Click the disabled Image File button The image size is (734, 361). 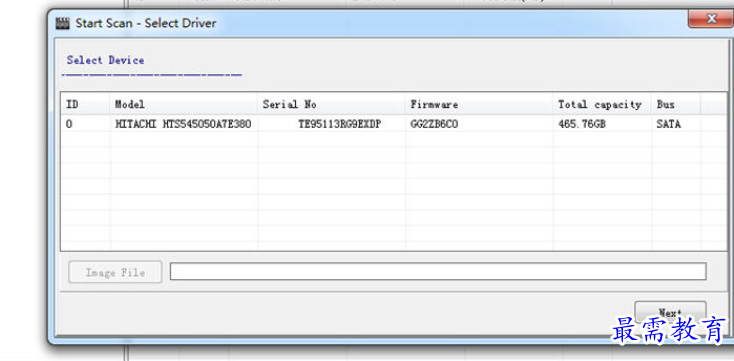coord(115,272)
